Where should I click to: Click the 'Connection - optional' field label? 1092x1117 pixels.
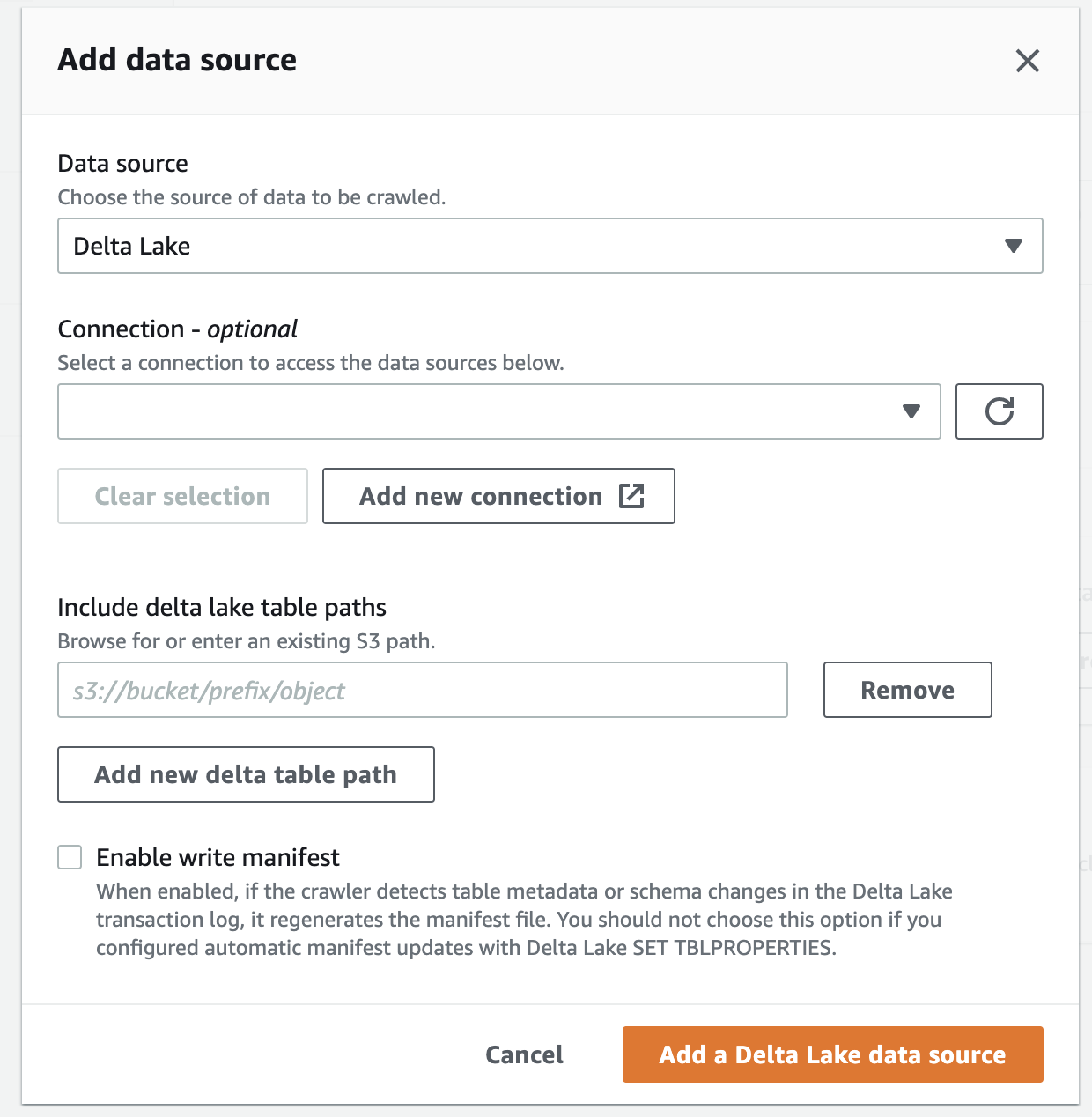click(x=177, y=329)
